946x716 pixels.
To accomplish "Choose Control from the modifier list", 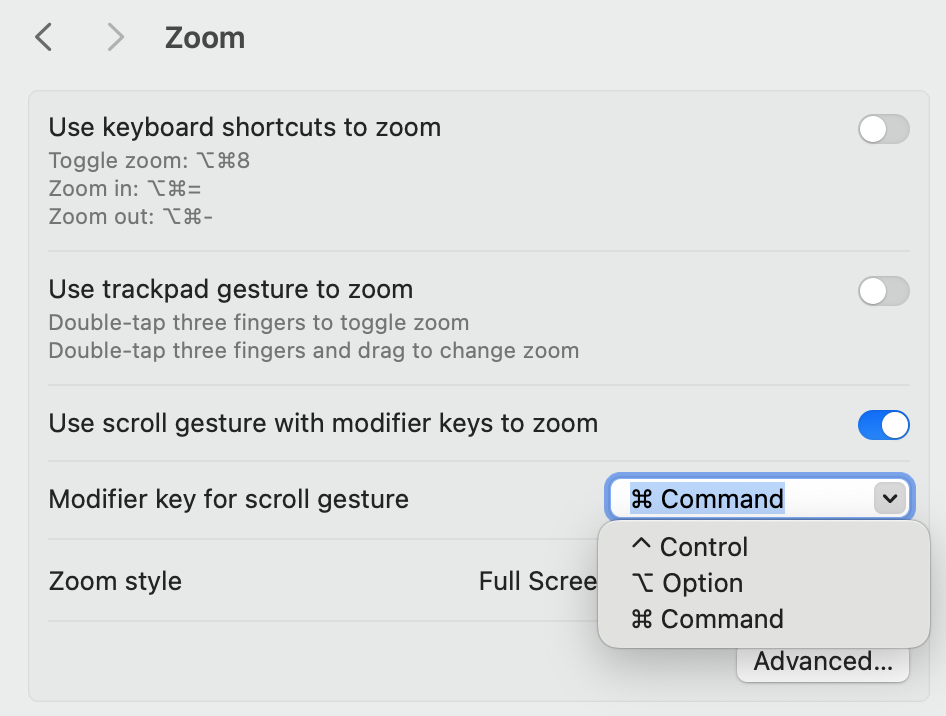I will pos(704,547).
